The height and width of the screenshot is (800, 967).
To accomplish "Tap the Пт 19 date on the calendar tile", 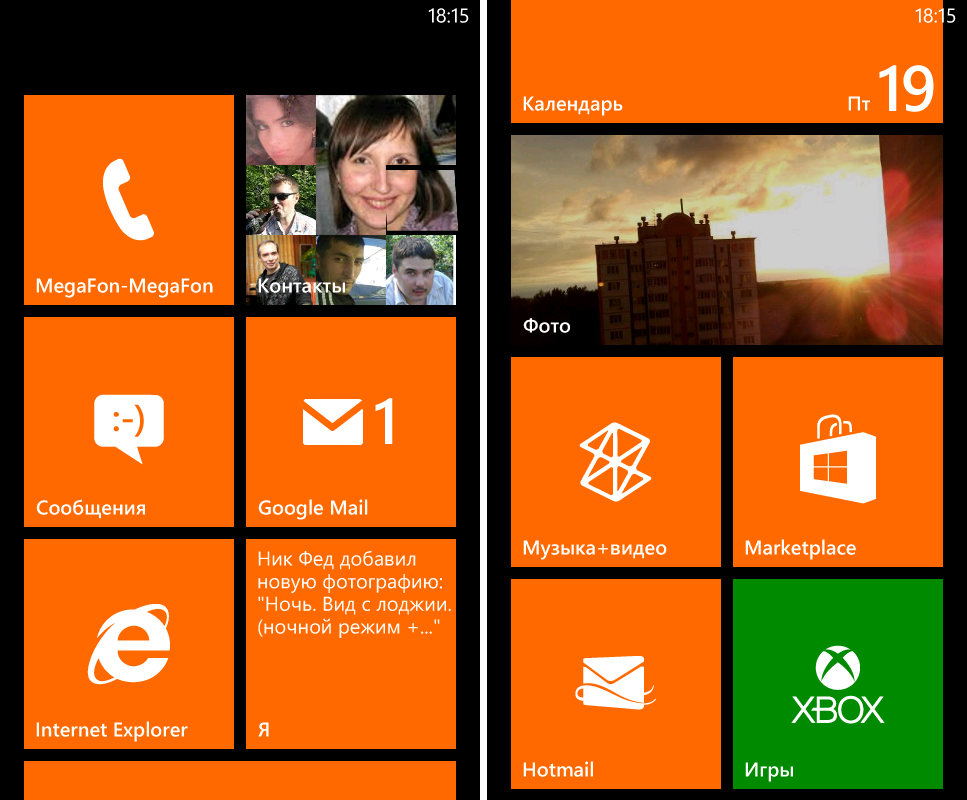I will click(891, 90).
